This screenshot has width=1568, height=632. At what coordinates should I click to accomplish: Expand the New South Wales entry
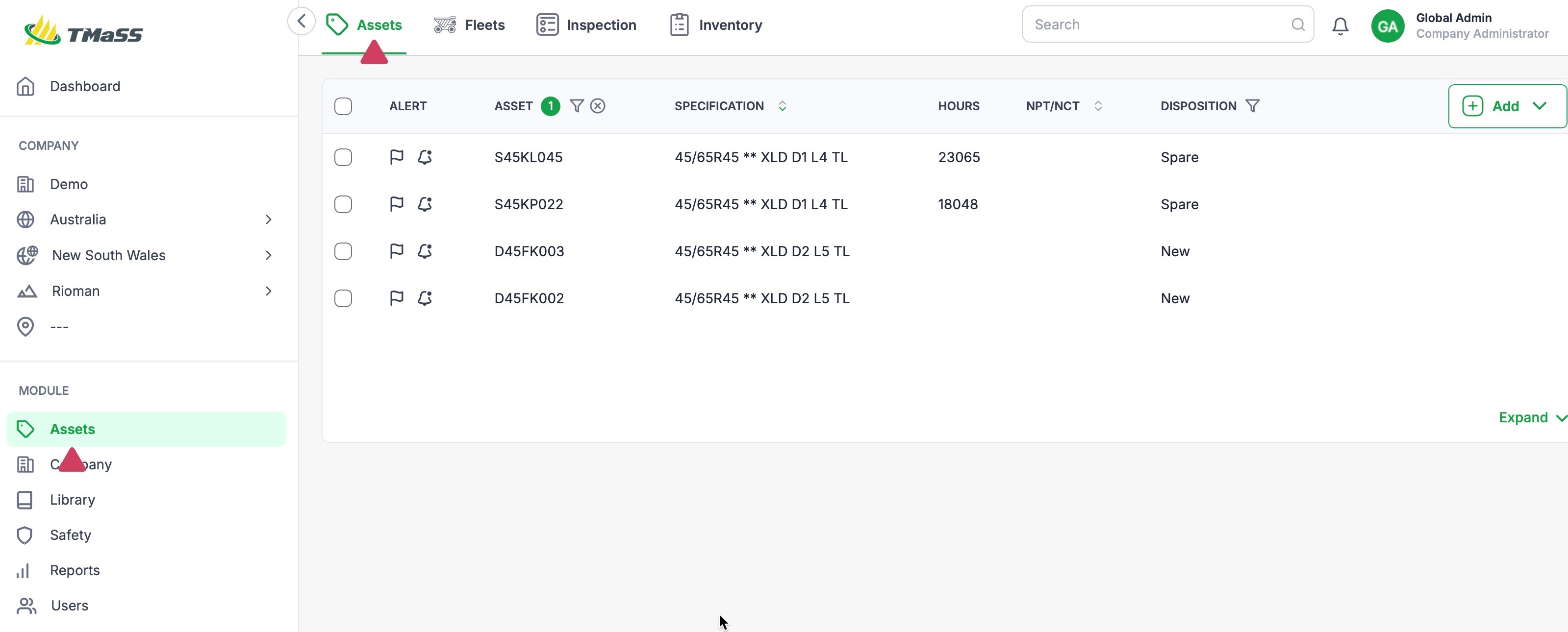[268, 255]
